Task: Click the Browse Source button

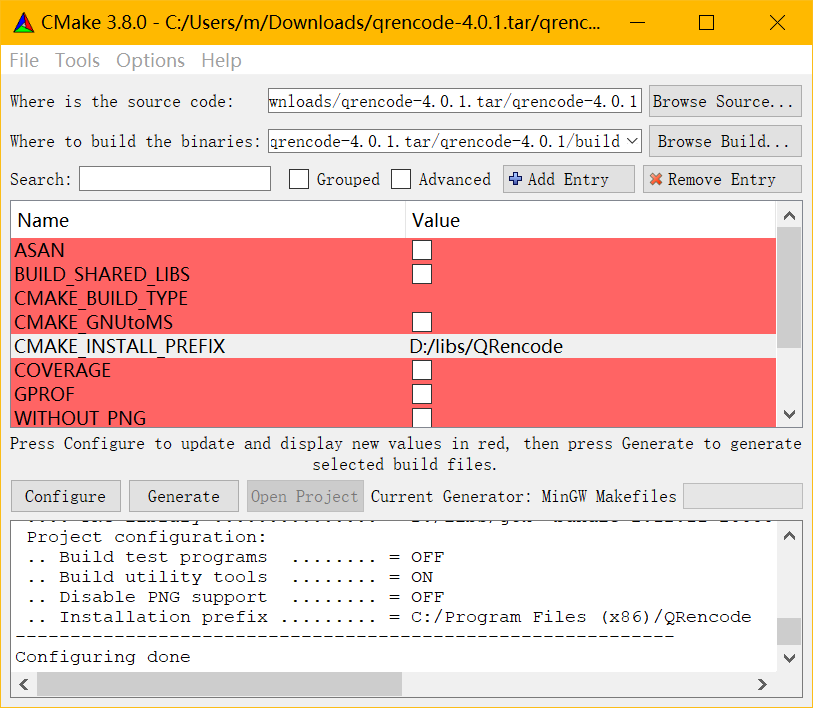Action: tap(725, 102)
